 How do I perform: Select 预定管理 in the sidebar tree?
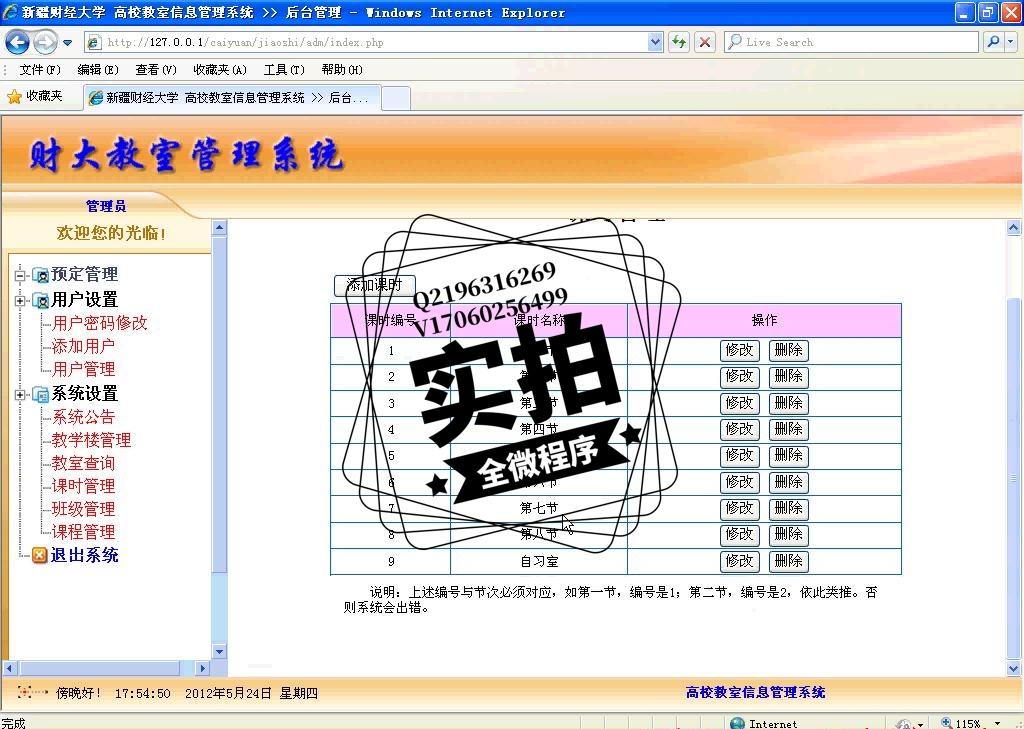(x=84, y=274)
